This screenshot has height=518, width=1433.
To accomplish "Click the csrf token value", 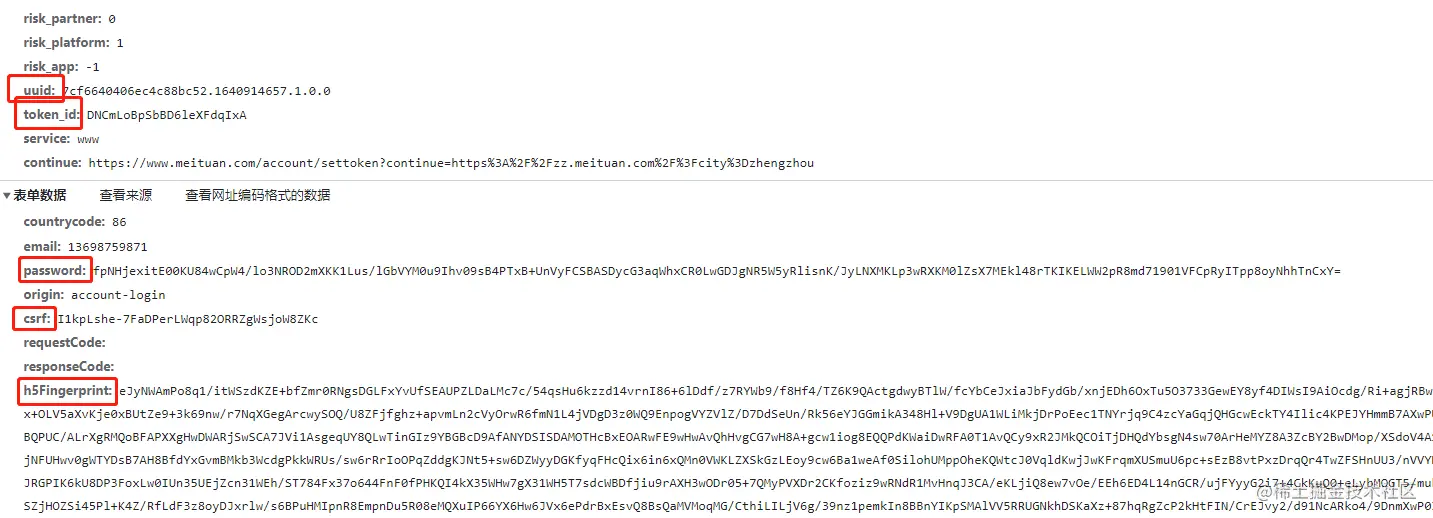I will coord(188,319).
